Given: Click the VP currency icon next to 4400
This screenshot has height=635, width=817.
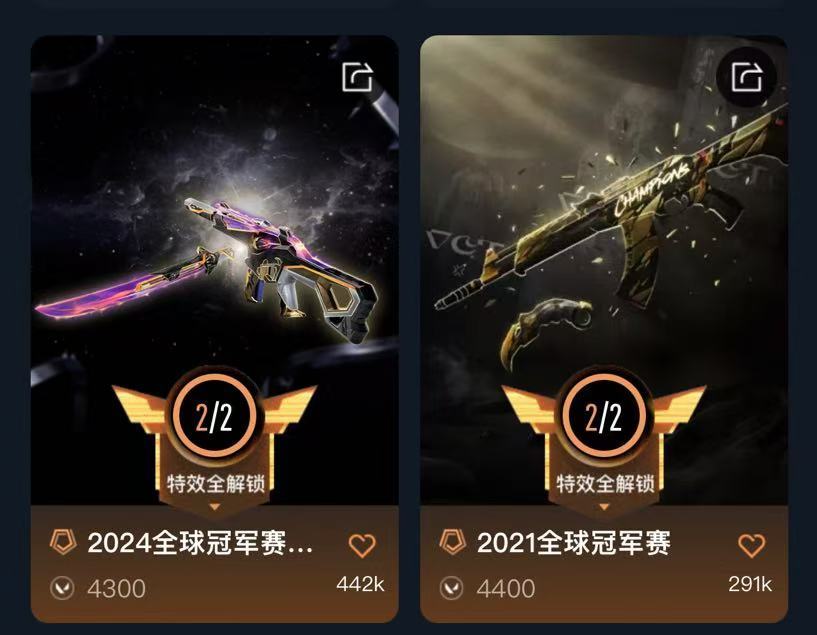Looking at the screenshot, I should (451, 589).
